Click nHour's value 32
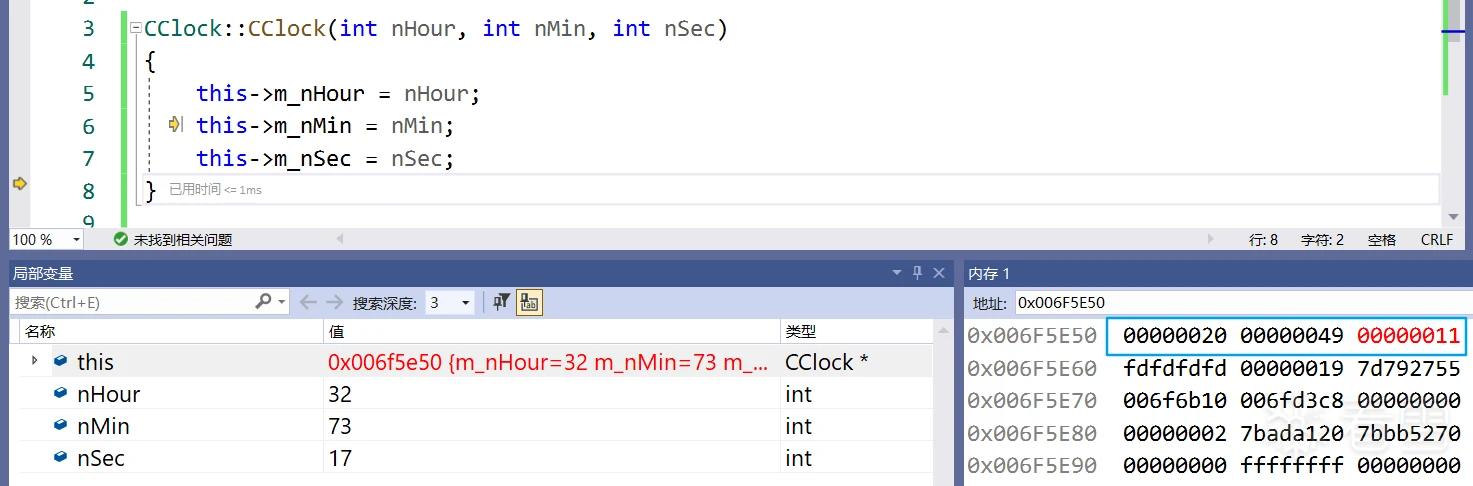 tap(340, 394)
